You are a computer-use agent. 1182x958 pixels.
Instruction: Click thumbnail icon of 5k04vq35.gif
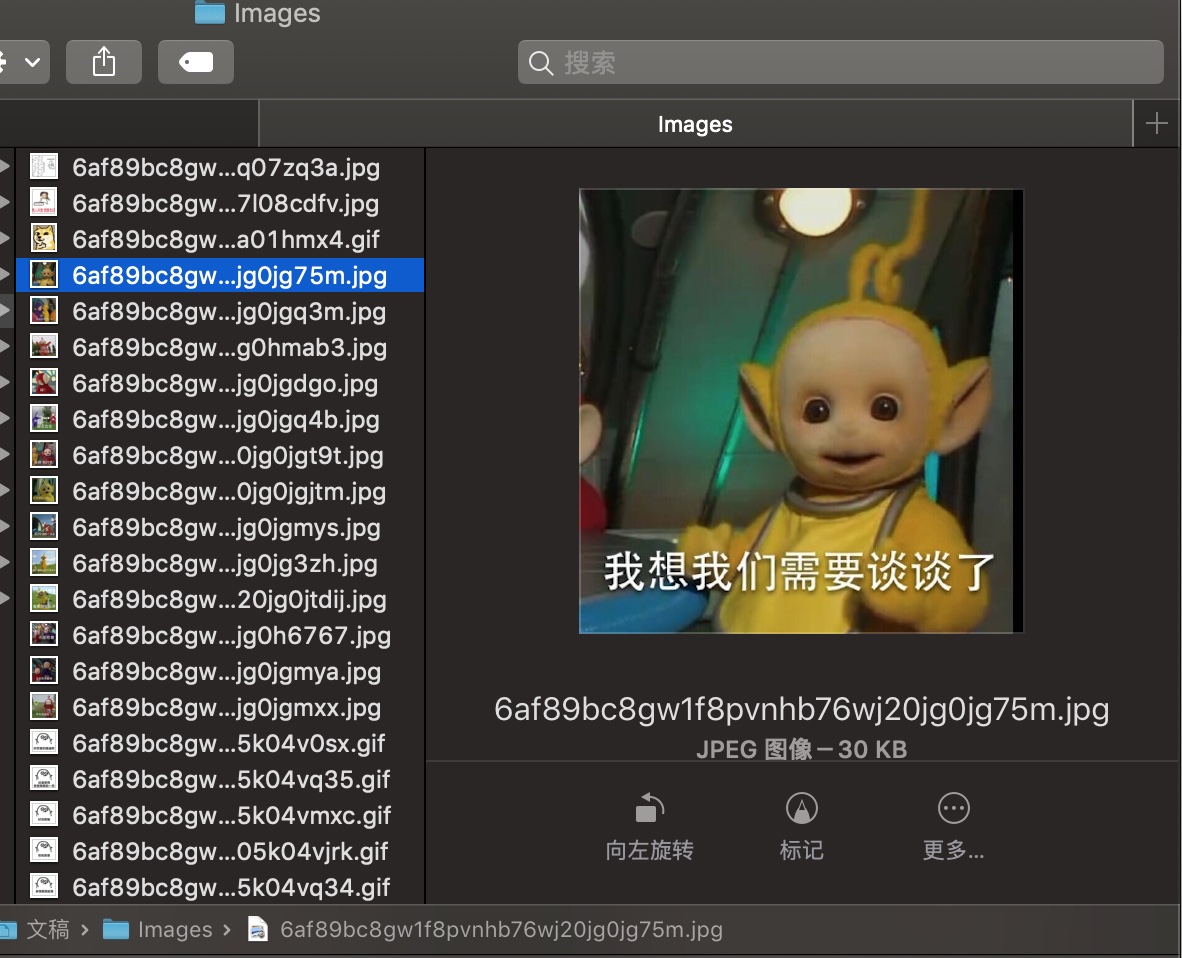(x=44, y=779)
